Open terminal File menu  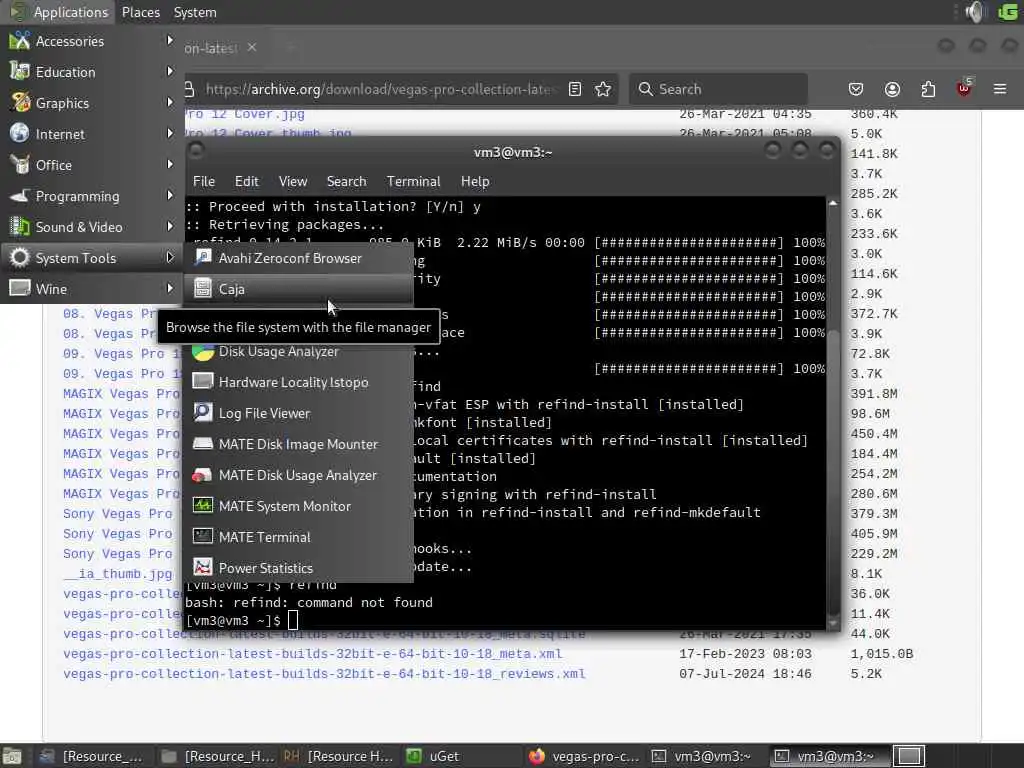pos(204,181)
